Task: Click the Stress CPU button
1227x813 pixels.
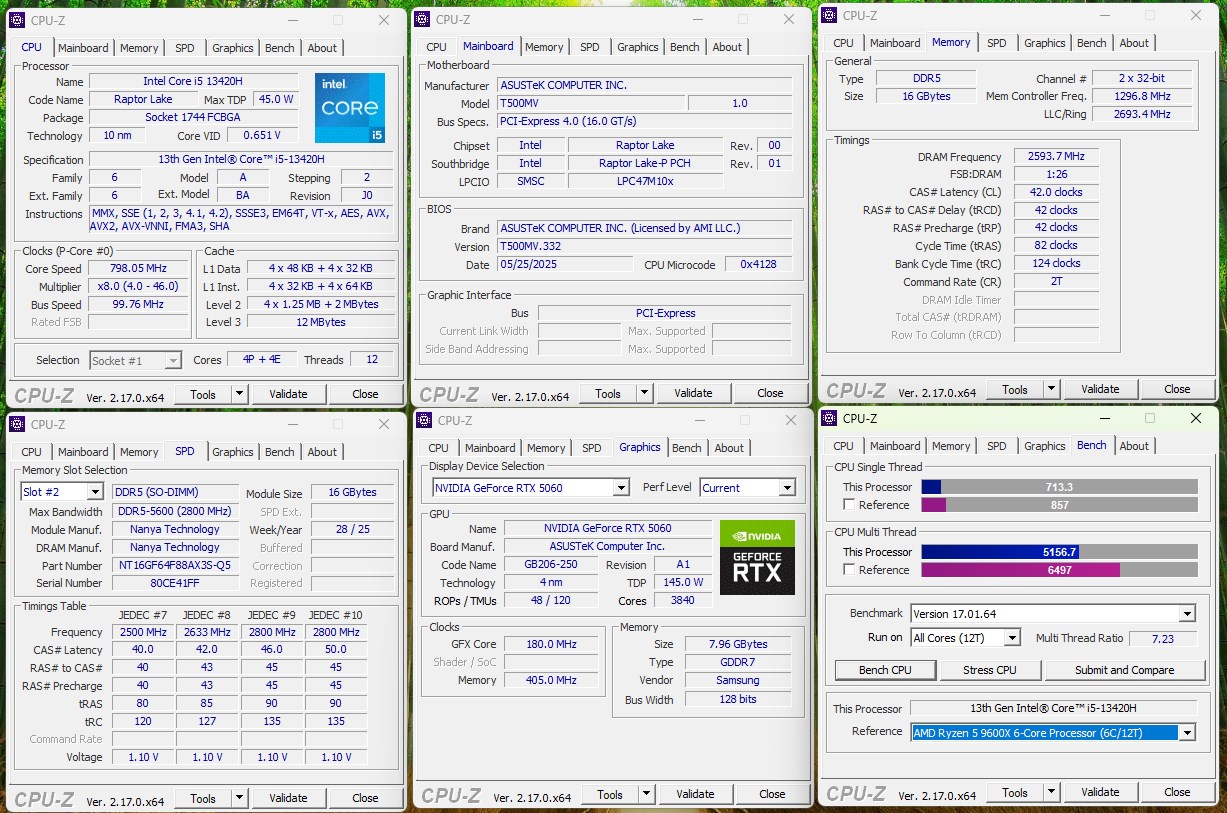Action: [x=989, y=670]
